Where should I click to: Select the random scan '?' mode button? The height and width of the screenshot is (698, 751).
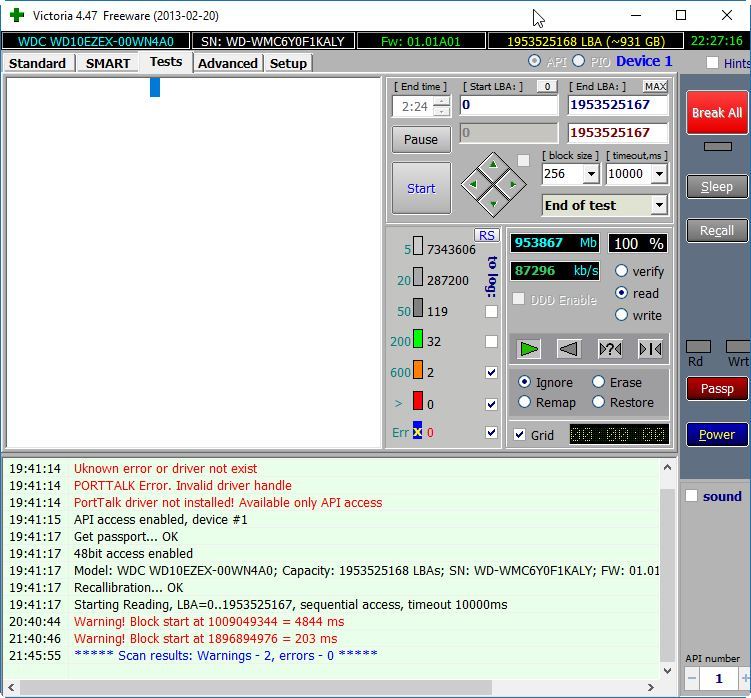(x=610, y=349)
